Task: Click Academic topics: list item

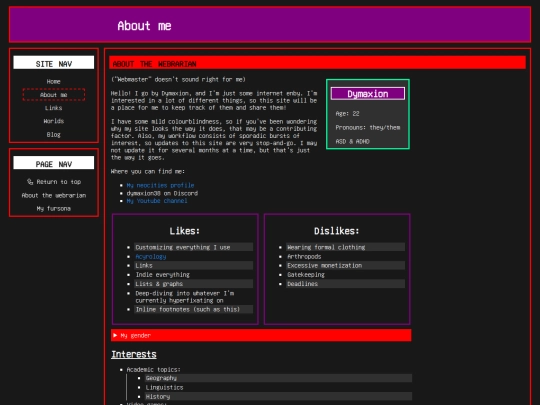Action: (x=154, y=370)
